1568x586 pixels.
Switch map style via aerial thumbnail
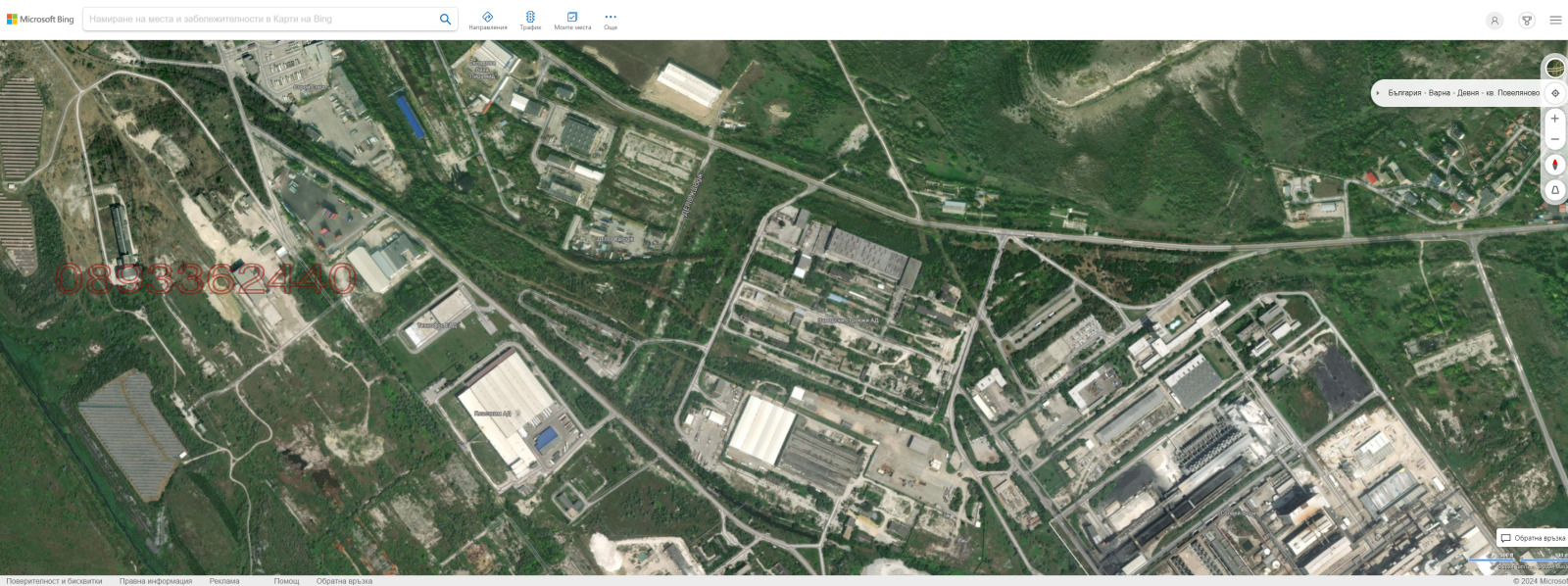coord(1554,68)
